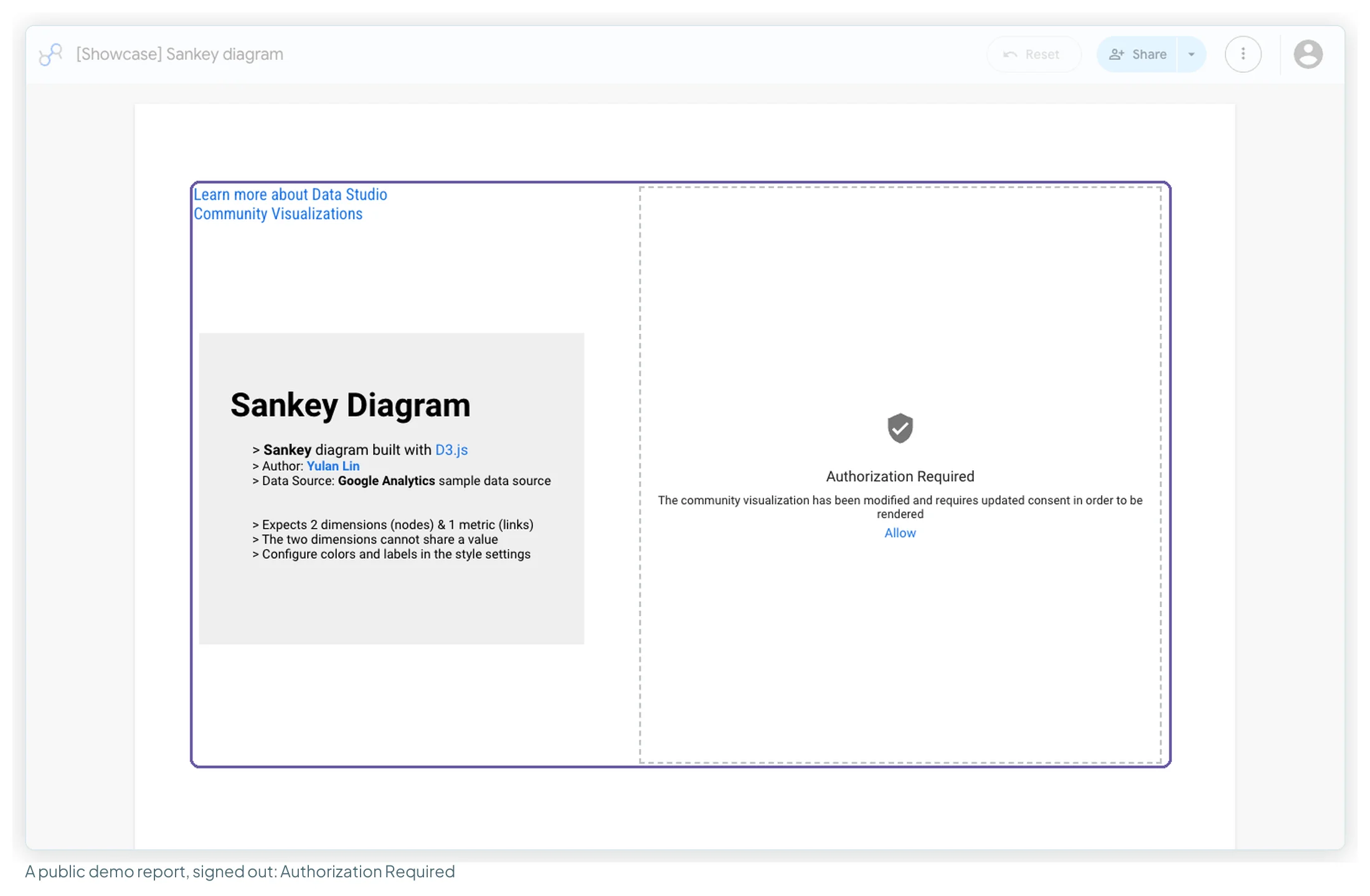Click the Reset button

point(1032,54)
